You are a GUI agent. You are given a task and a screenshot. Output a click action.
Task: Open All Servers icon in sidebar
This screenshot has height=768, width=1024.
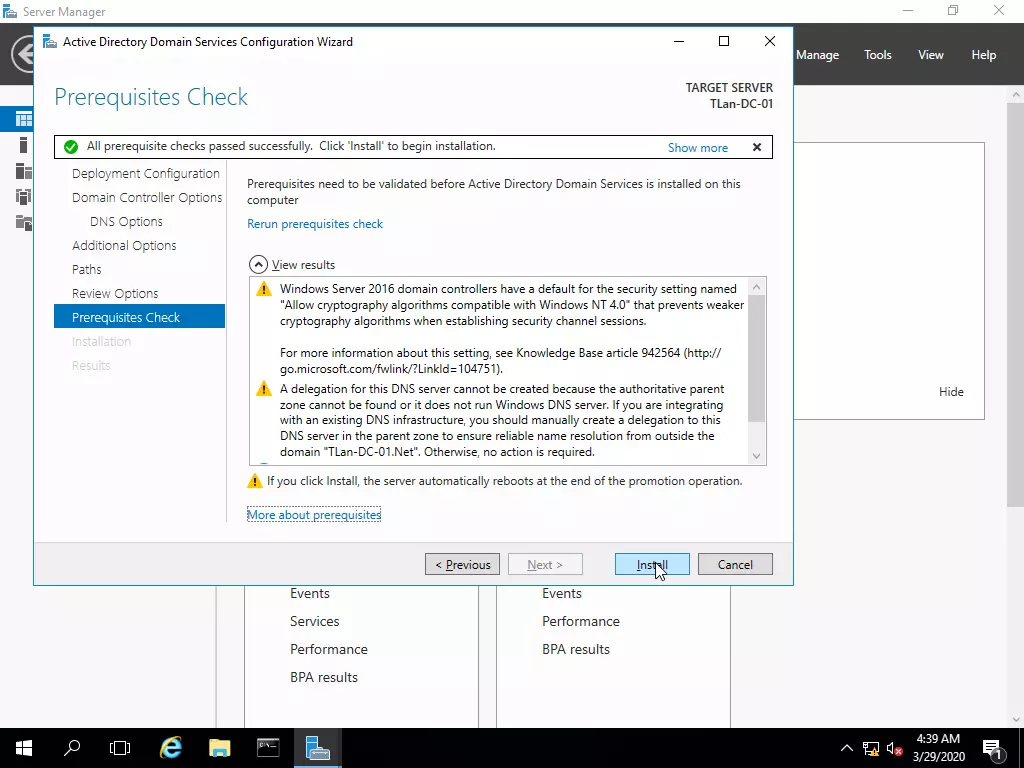(24, 171)
